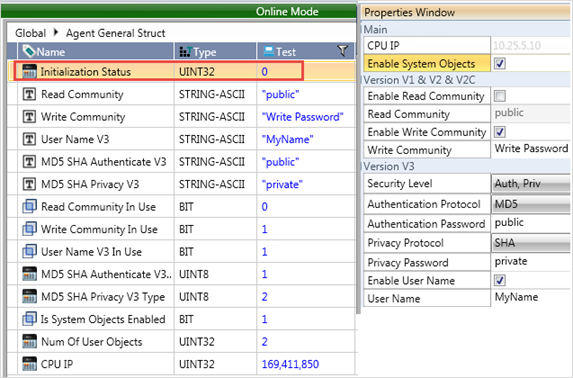This screenshot has width=573, height=378.
Task: Toggle Enable System Objects checkbox
Action: [500, 64]
